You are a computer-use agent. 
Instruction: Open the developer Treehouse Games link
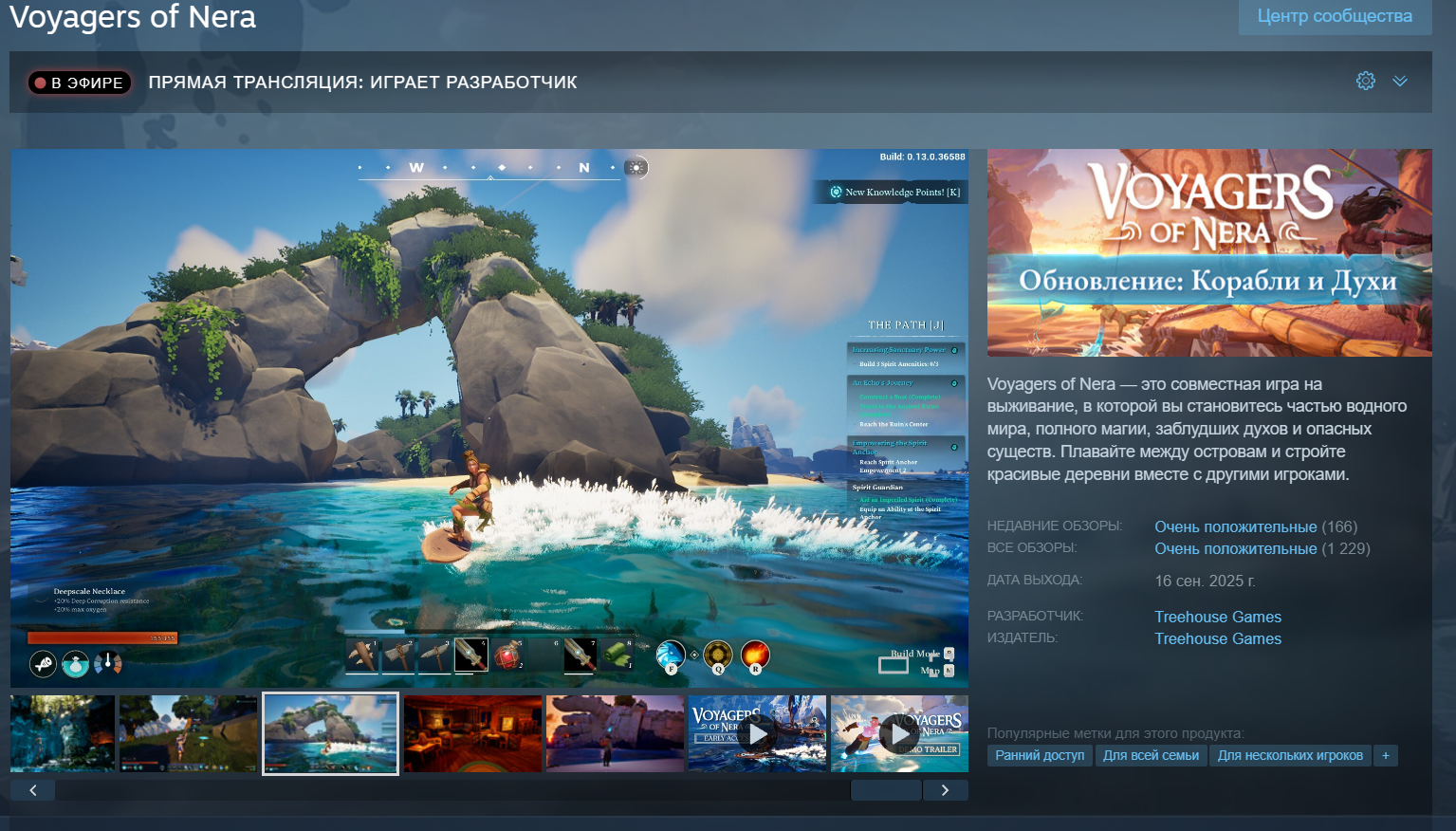tap(1218, 617)
